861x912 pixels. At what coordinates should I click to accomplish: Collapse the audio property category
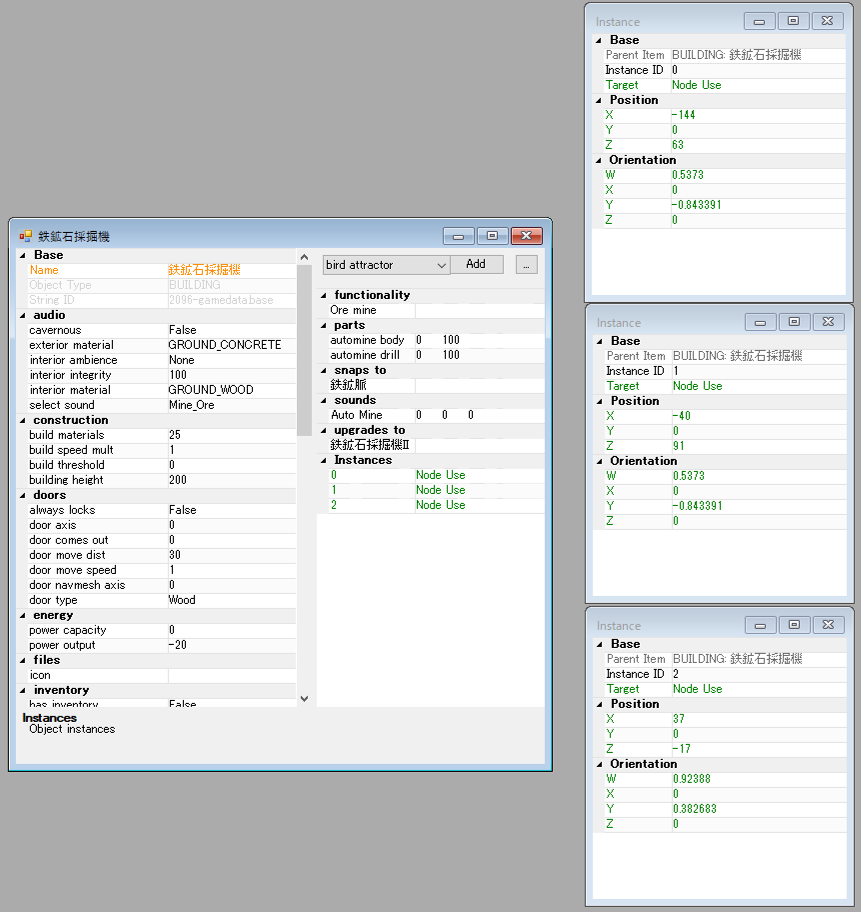coord(23,315)
